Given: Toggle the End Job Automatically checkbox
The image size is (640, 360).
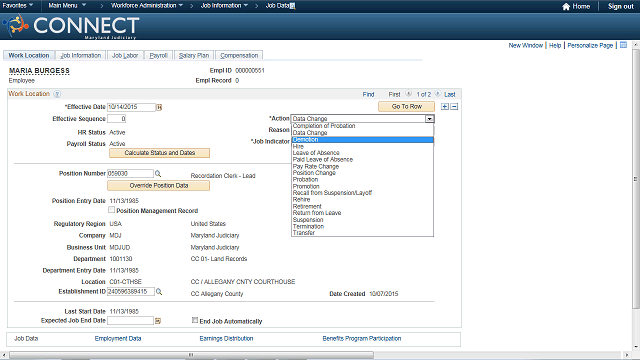Looking at the screenshot, I should (x=195, y=320).
